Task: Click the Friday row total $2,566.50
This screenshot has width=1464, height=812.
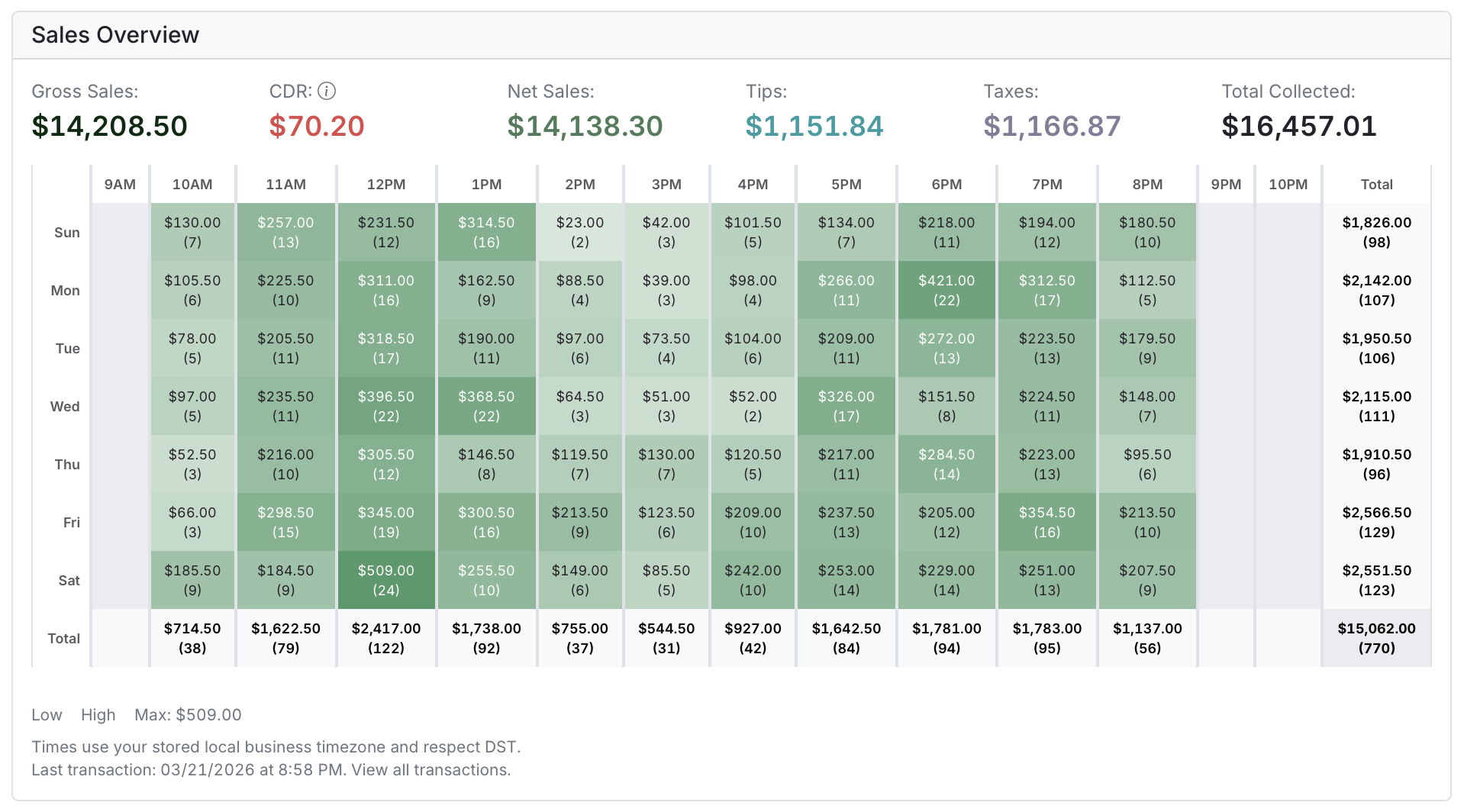Action: pos(1376,522)
